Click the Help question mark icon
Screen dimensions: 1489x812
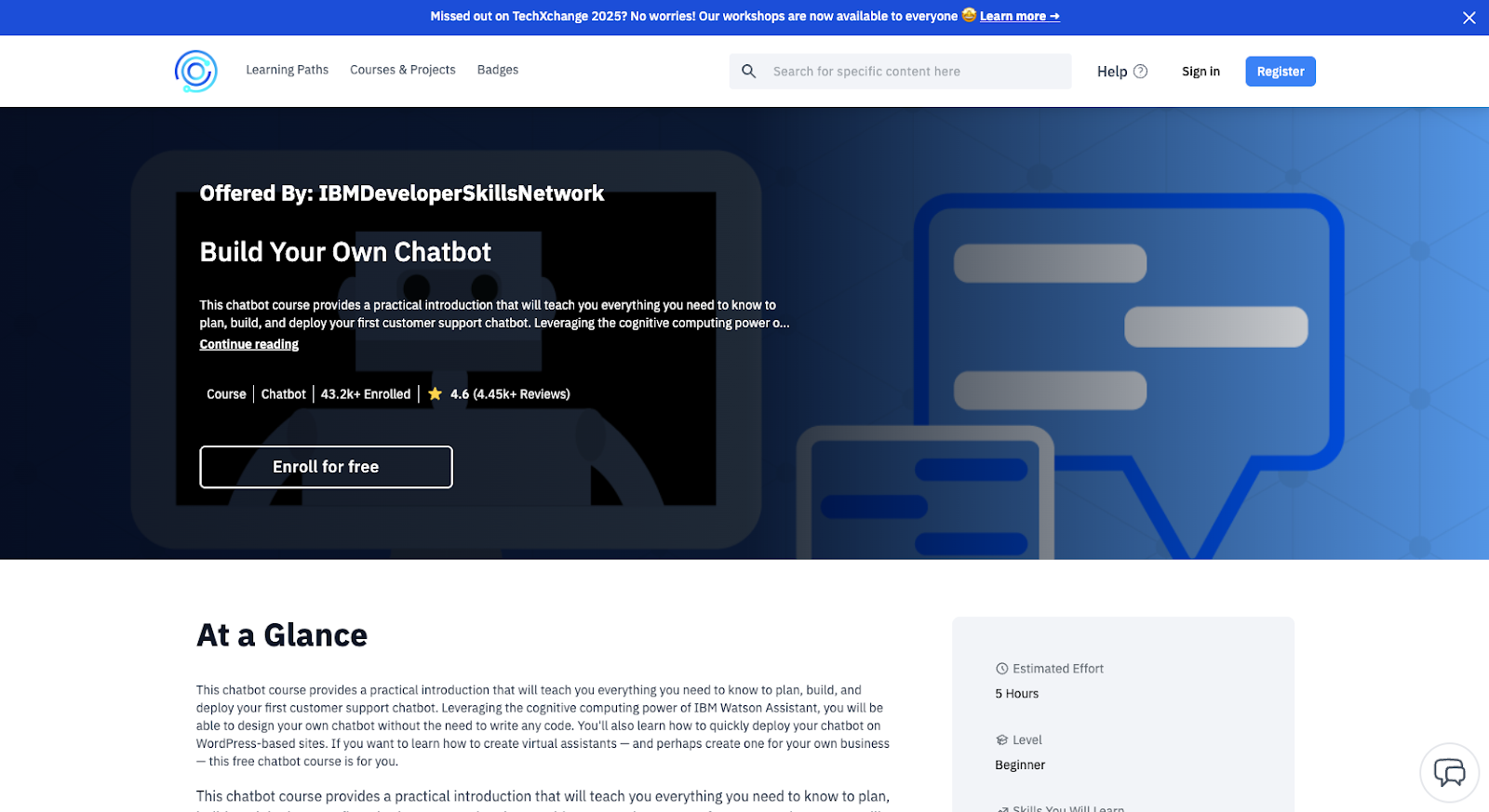(1140, 72)
